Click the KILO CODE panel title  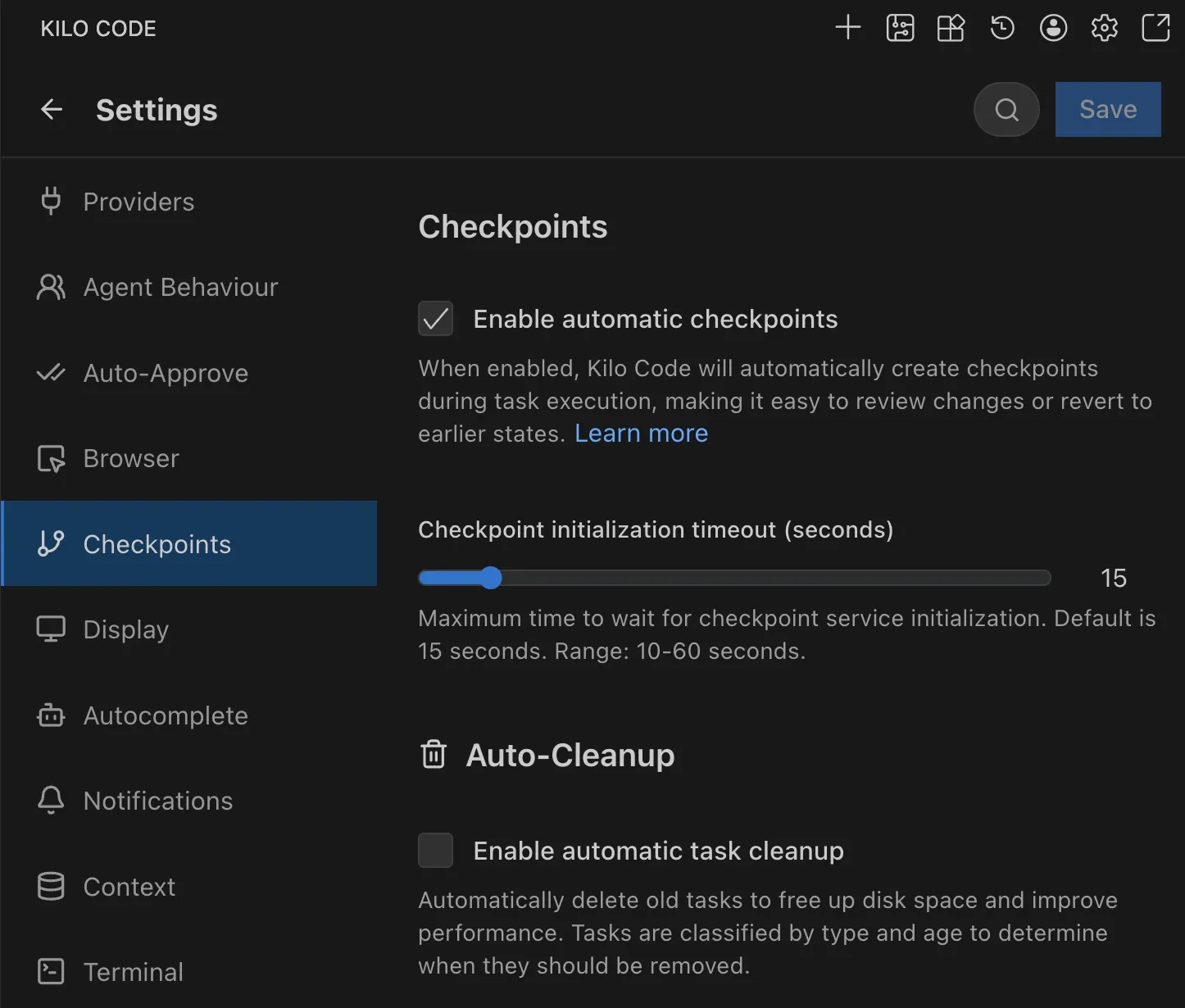98,29
